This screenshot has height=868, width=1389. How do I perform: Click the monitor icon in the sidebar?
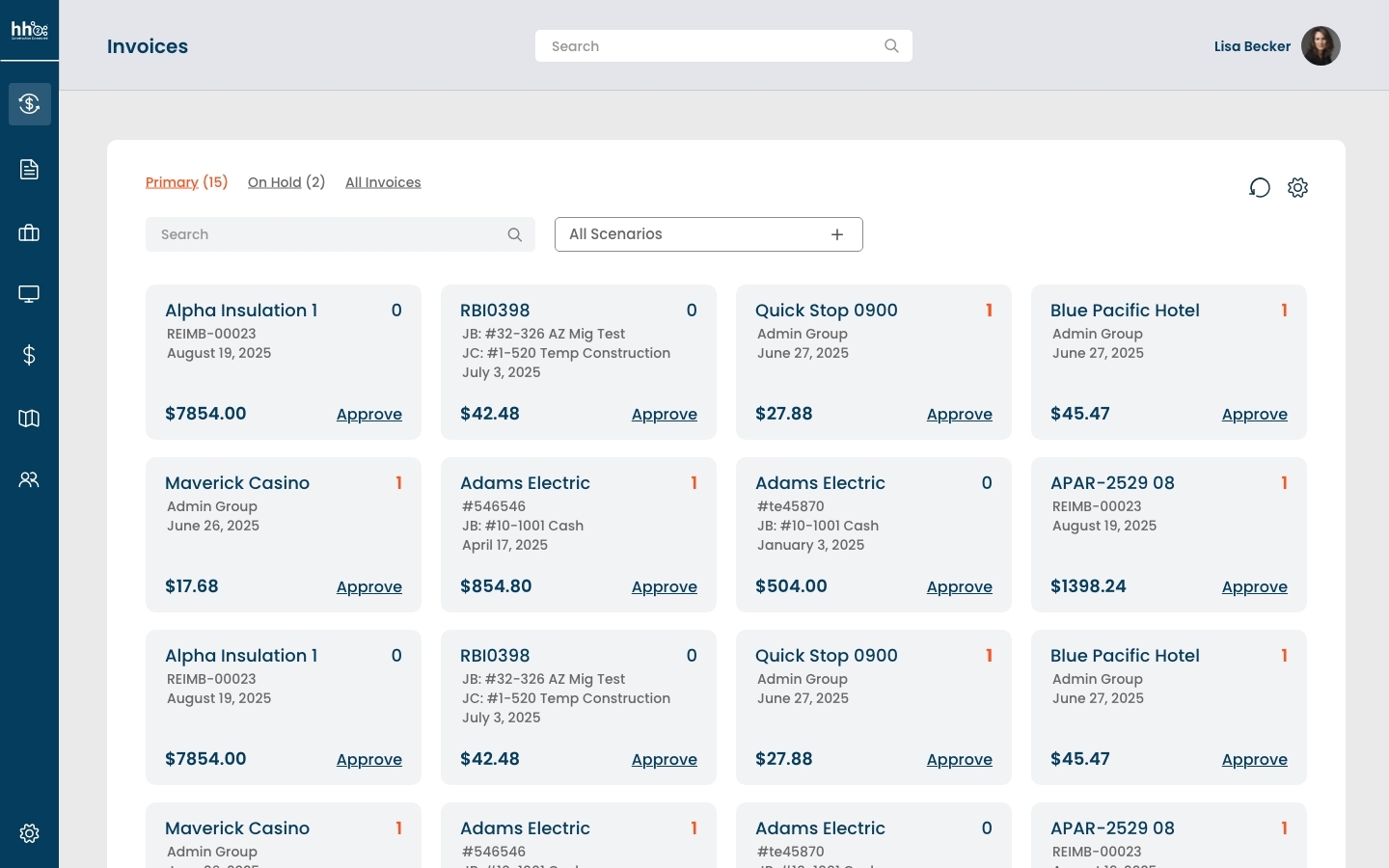click(x=29, y=294)
